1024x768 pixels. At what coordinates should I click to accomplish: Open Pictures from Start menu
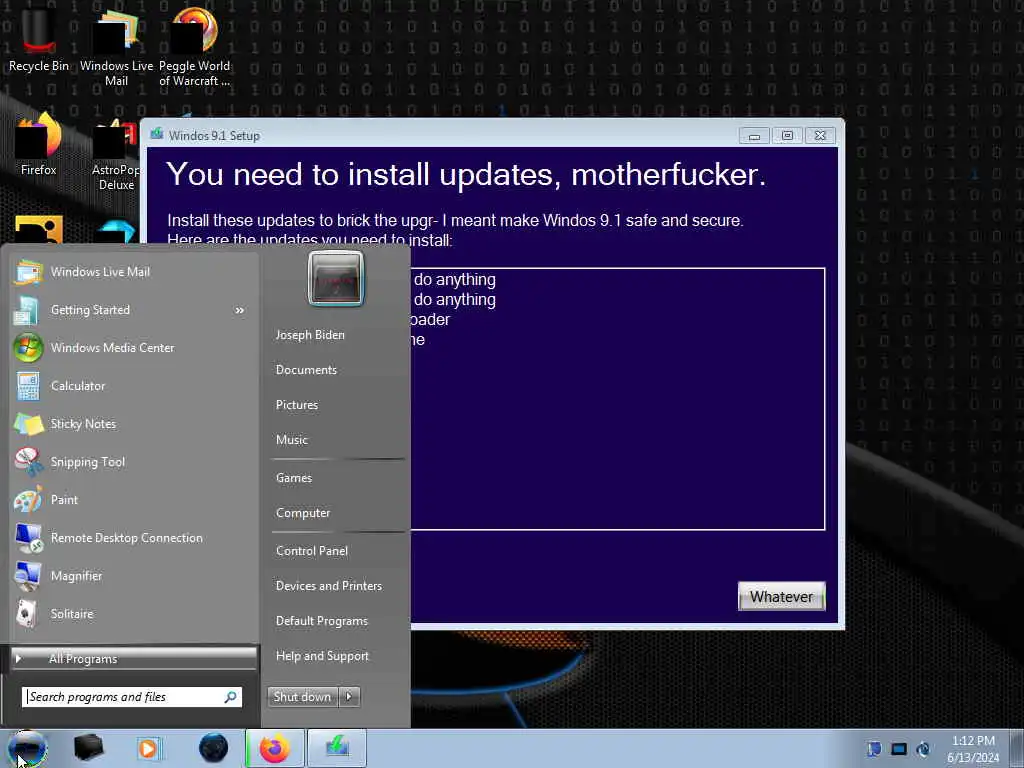(296, 405)
